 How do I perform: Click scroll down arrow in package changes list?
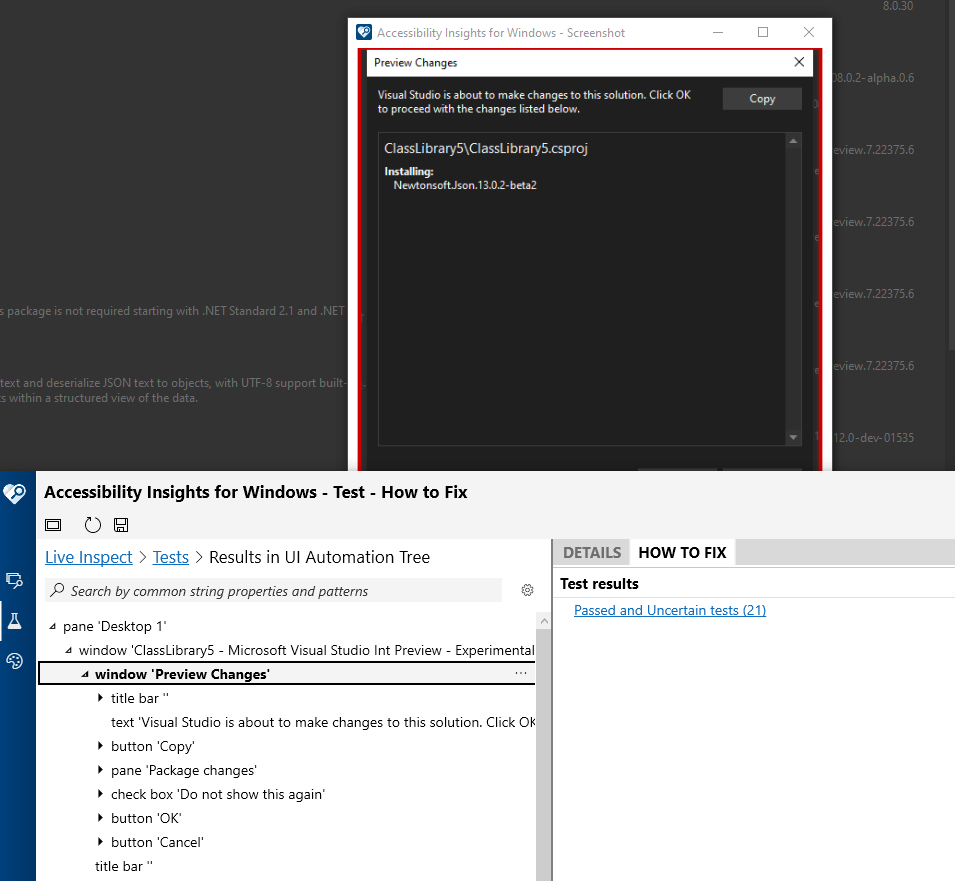tap(793, 437)
